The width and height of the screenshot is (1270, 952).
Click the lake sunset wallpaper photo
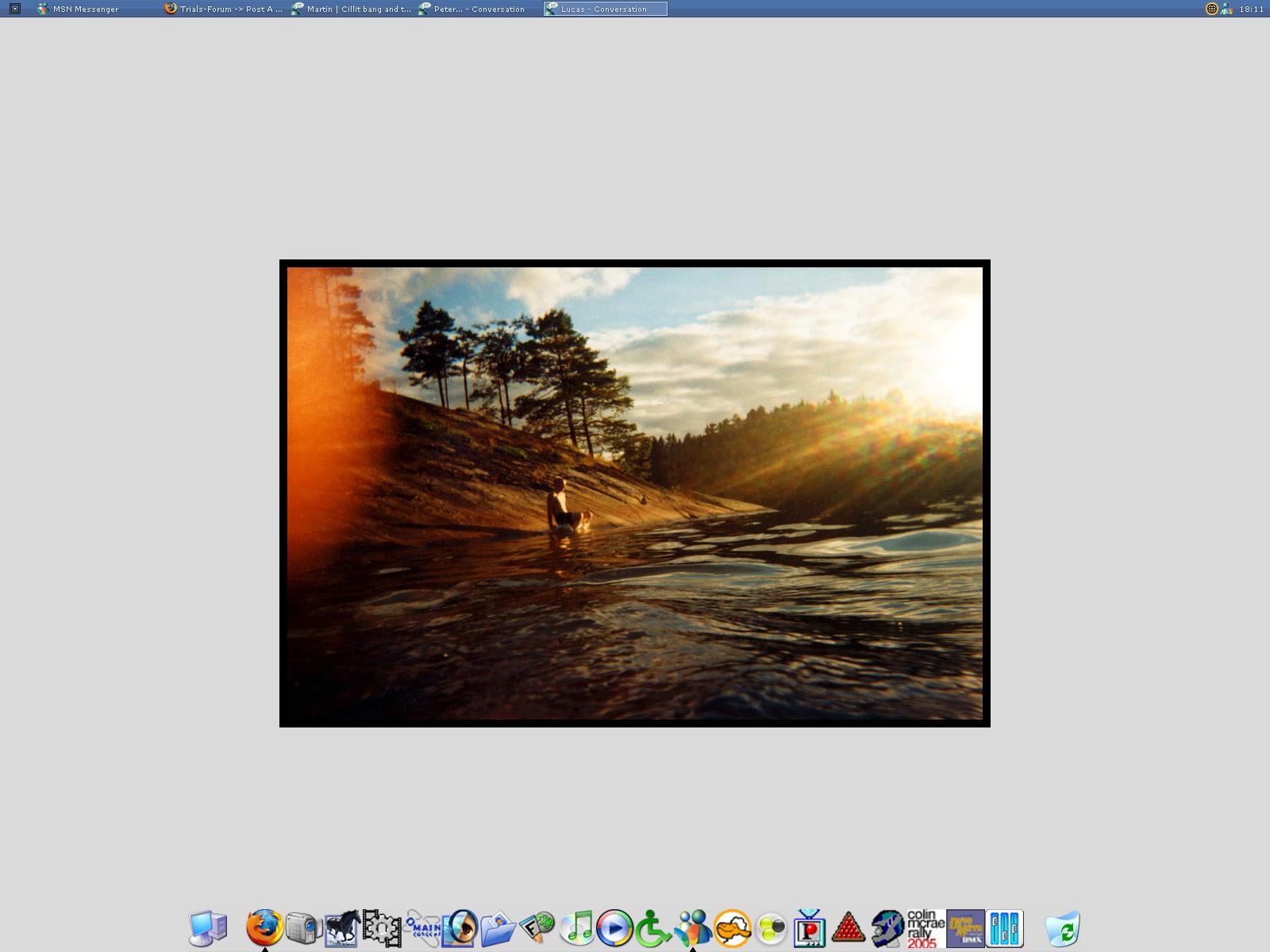pos(635,493)
